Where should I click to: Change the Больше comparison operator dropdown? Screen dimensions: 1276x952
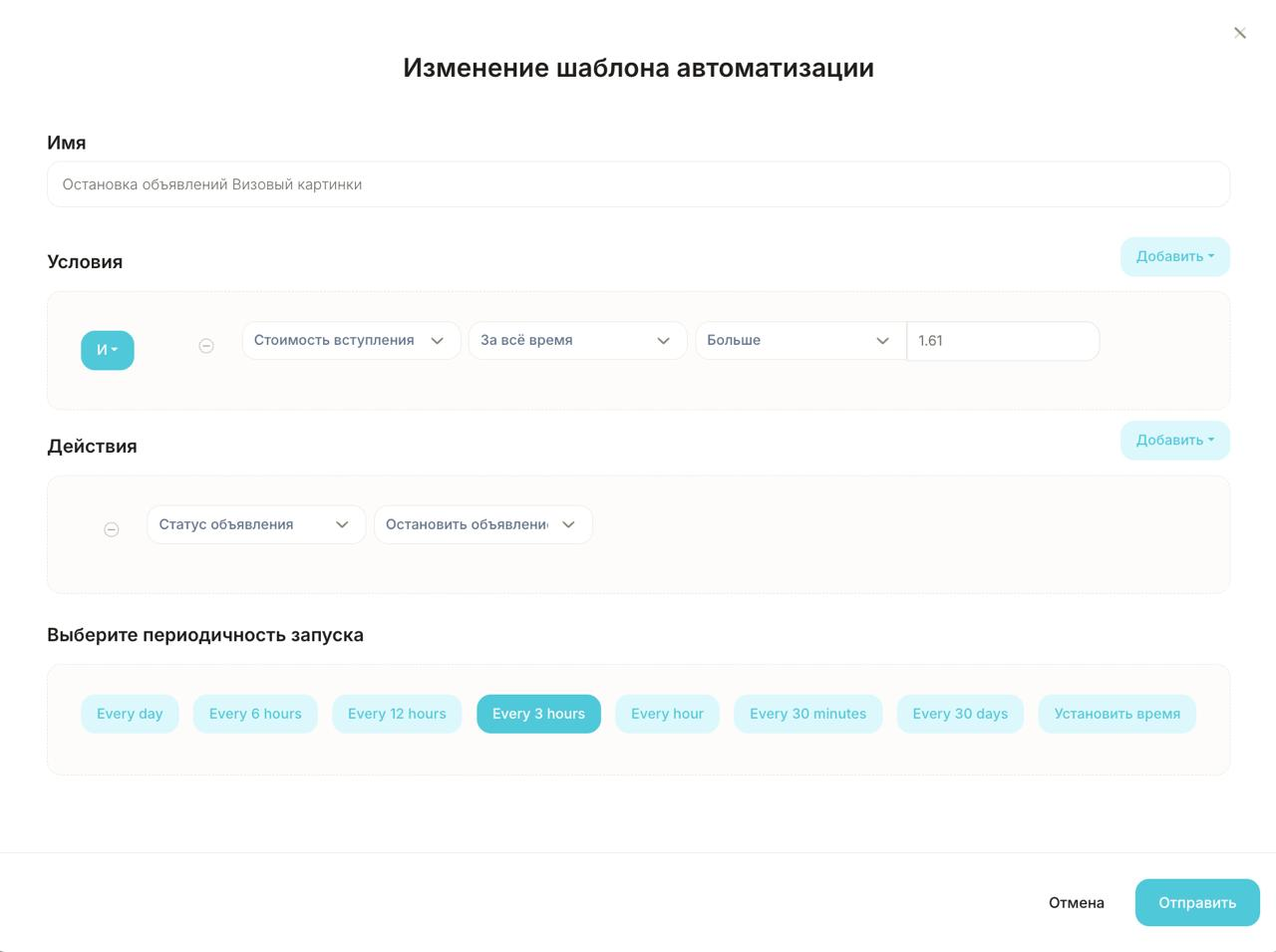point(799,340)
